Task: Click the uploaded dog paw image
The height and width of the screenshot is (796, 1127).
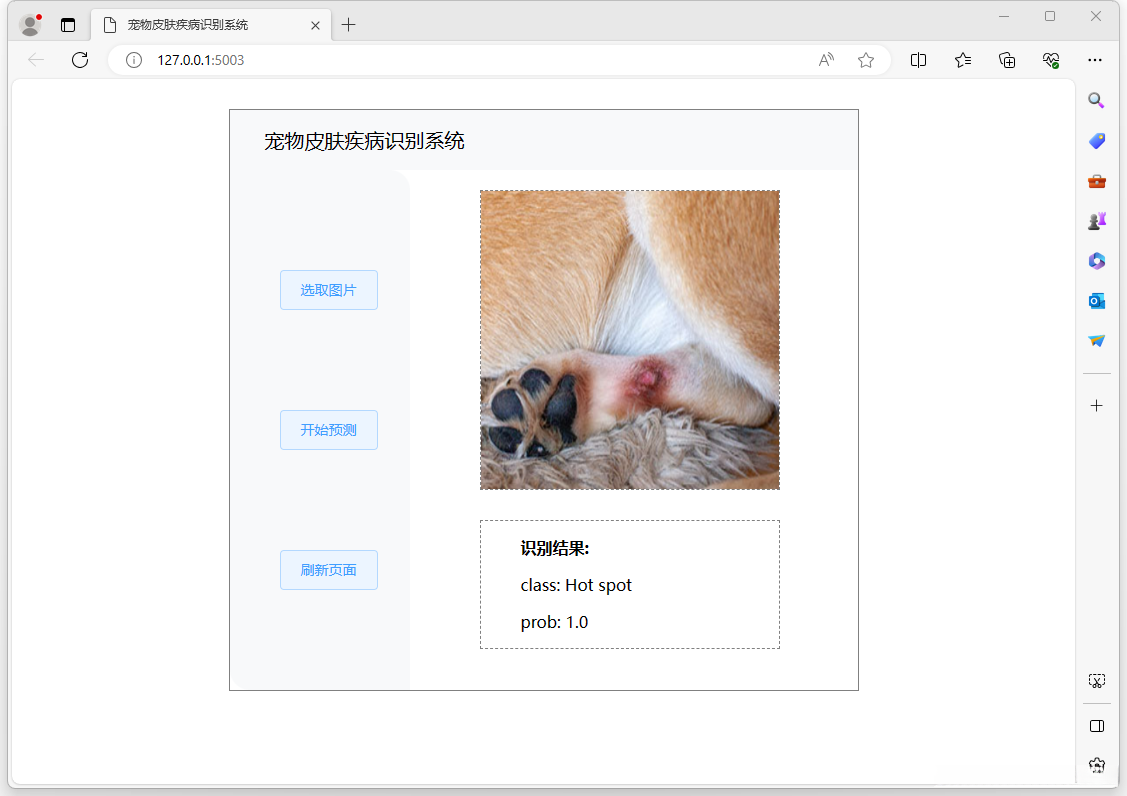Action: point(629,338)
